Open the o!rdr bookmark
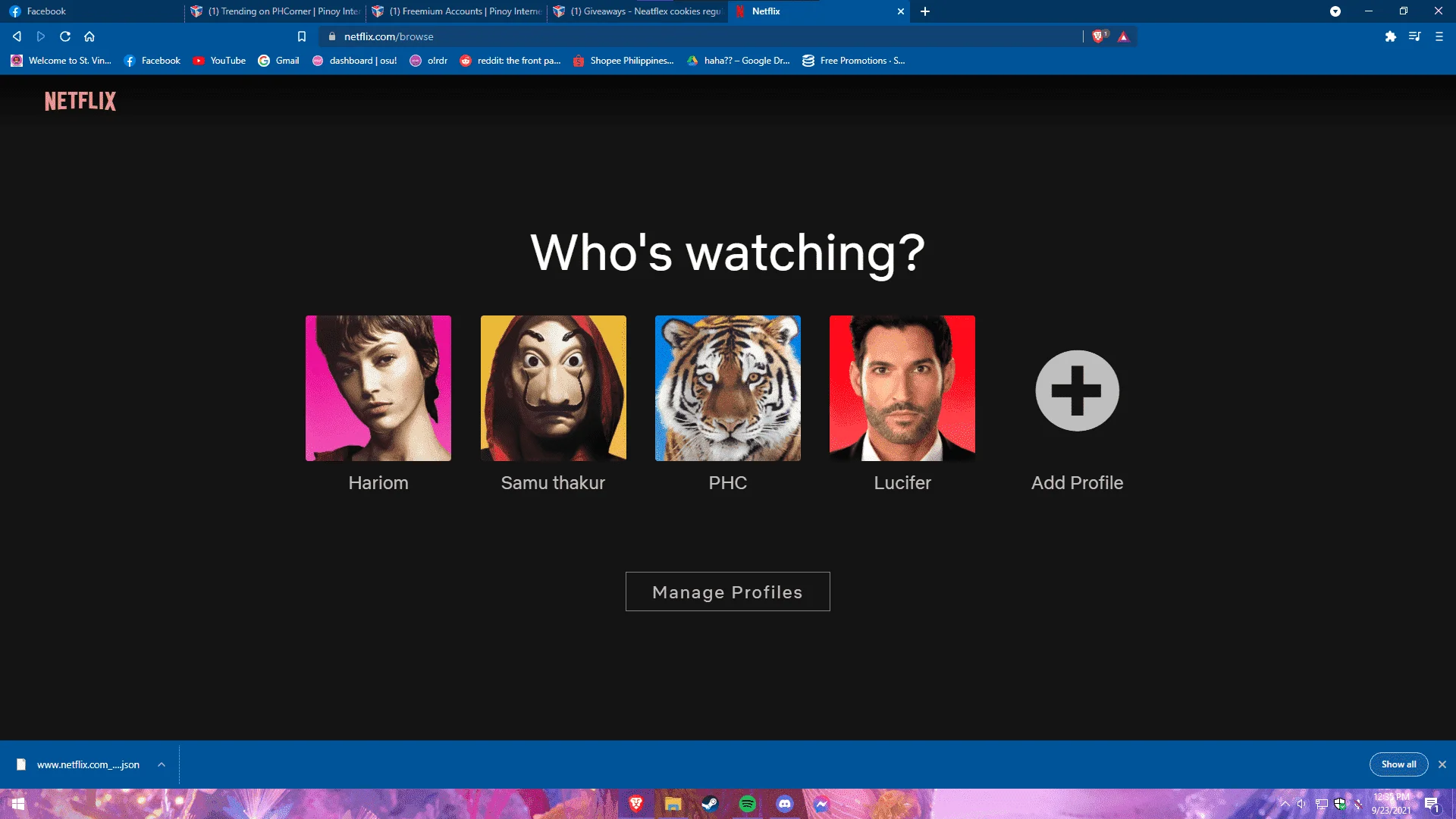Screen dimensions: 1456x819 (x=428, y=61)
